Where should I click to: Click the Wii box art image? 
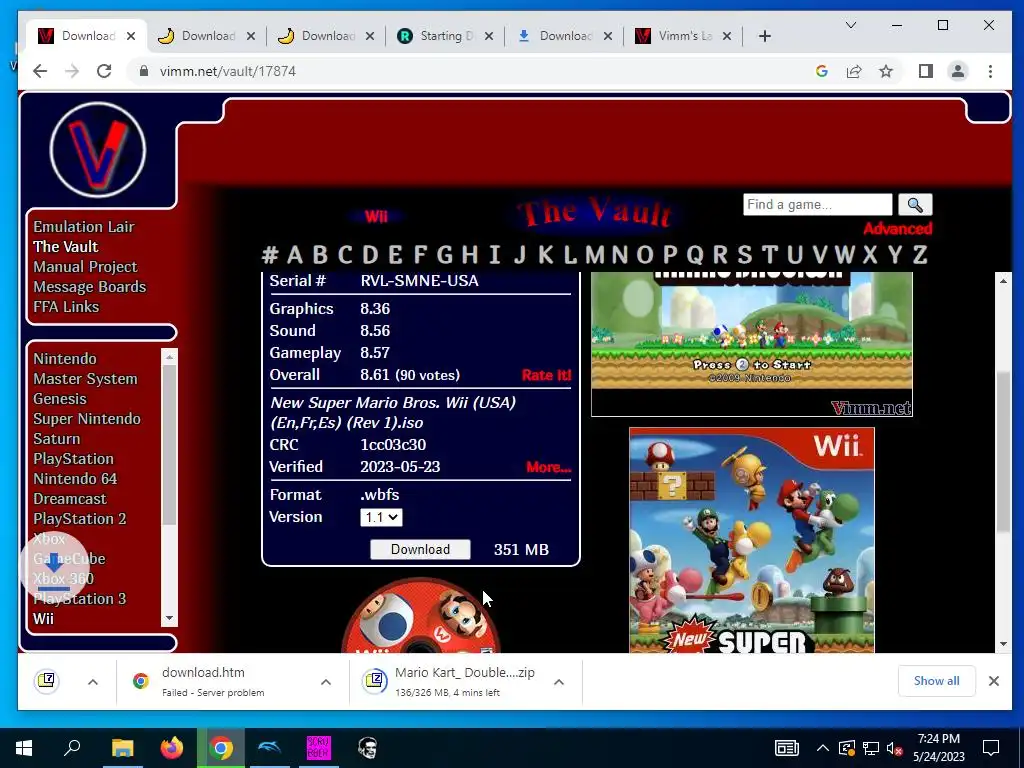[752, 540]
